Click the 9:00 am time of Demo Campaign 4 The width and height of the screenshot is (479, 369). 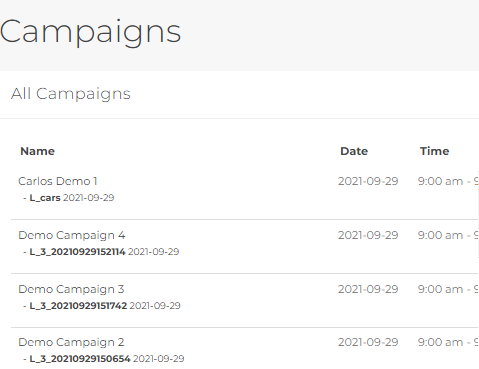(x=440, y=235)
